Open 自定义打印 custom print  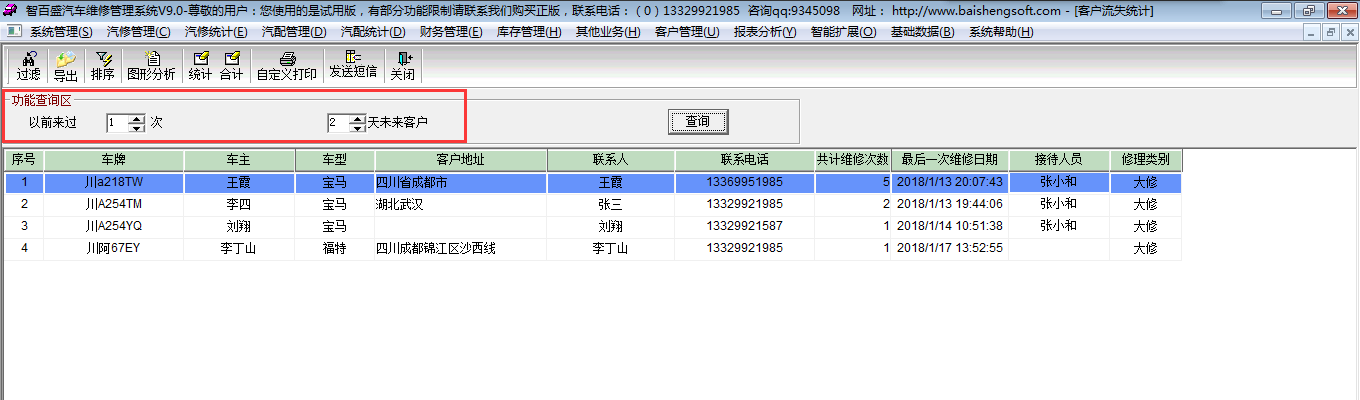tap(287, 66)
